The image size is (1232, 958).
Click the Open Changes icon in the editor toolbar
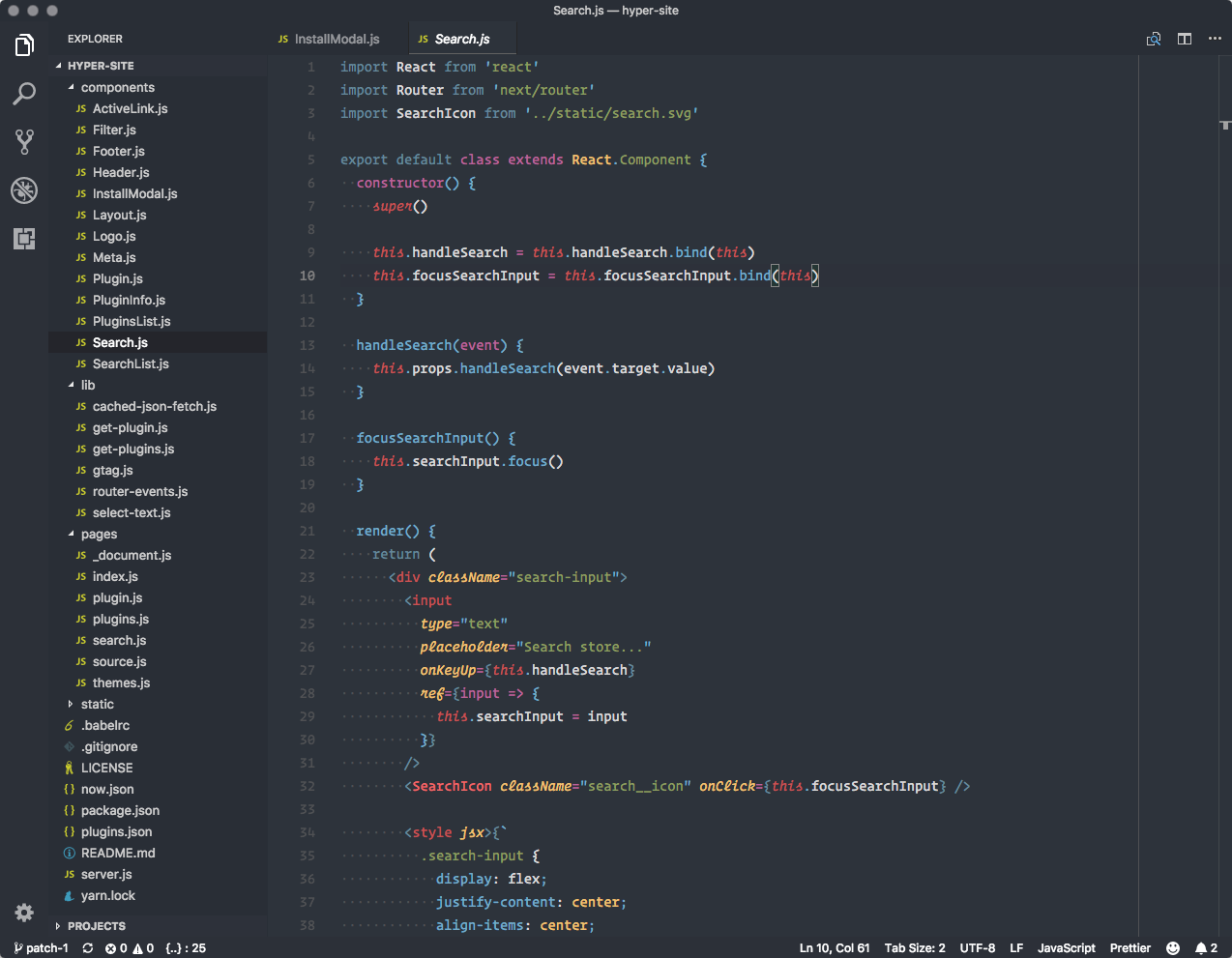1153,39
